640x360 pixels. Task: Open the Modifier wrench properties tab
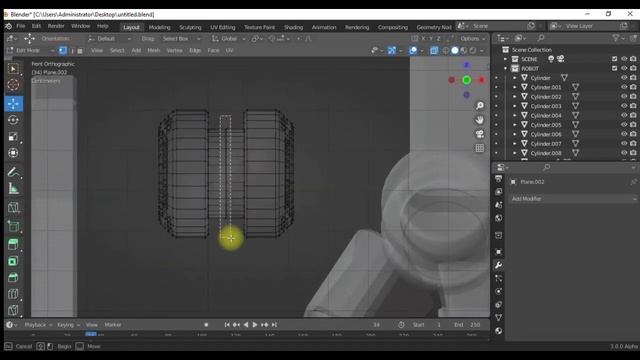click(498, 265)
